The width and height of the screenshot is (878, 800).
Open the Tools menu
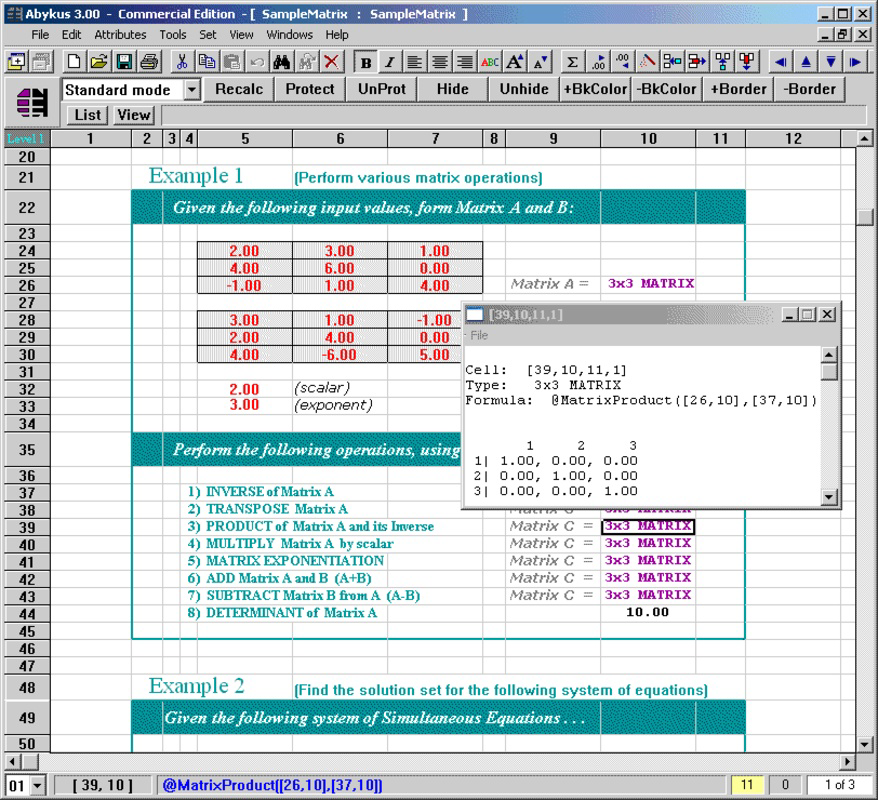(x=172, y=35)
